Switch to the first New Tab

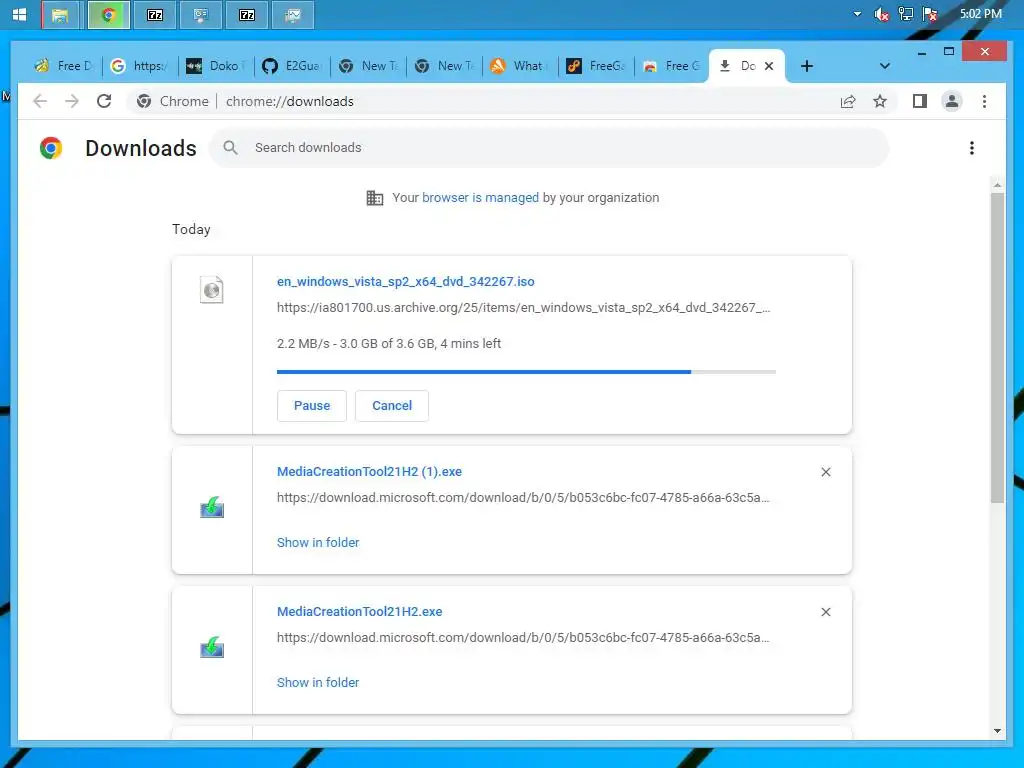pos(368,66)
